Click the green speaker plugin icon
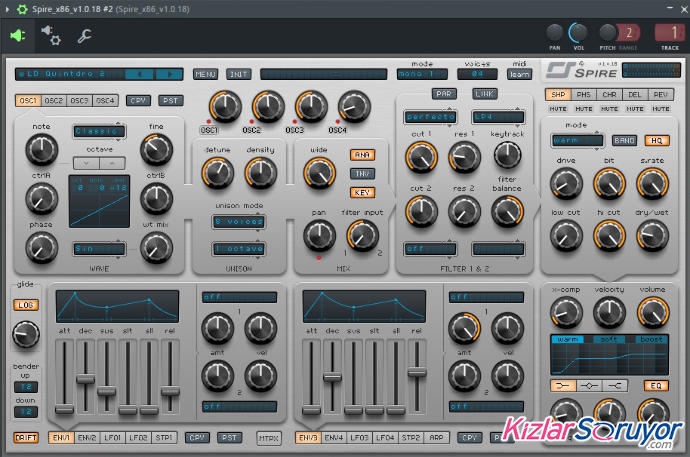The width and height of the screenshot is (690, 457). click(x=18, y=35)
